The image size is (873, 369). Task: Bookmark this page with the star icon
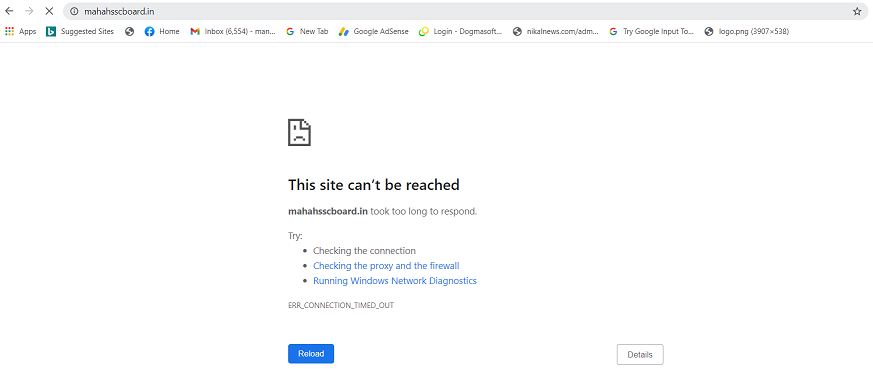click(x=857, y=11)
